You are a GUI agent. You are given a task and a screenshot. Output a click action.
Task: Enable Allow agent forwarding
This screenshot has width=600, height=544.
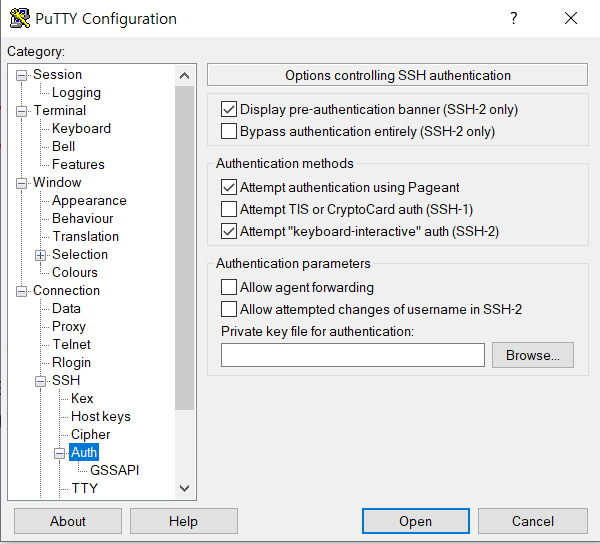click(x=228, y=287)
